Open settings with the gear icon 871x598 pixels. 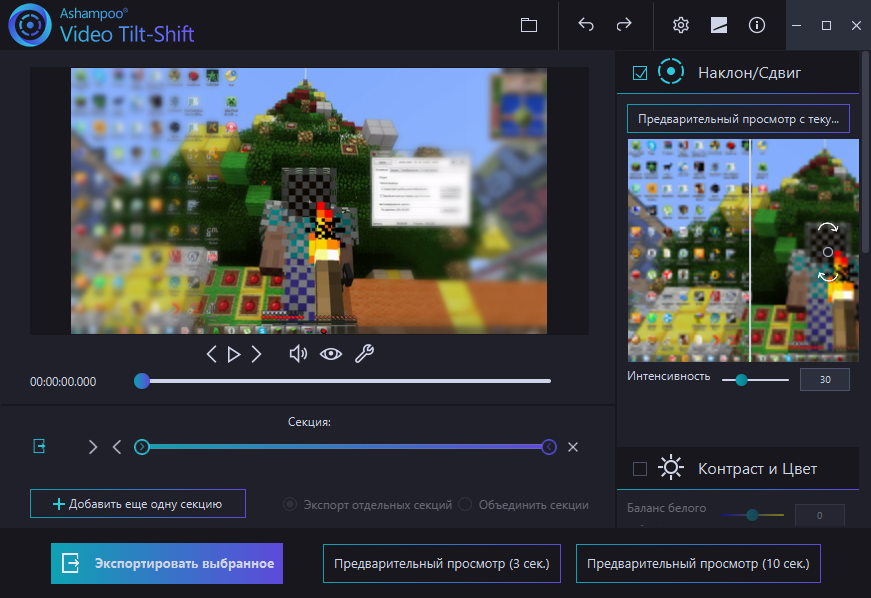pos(680,25)
